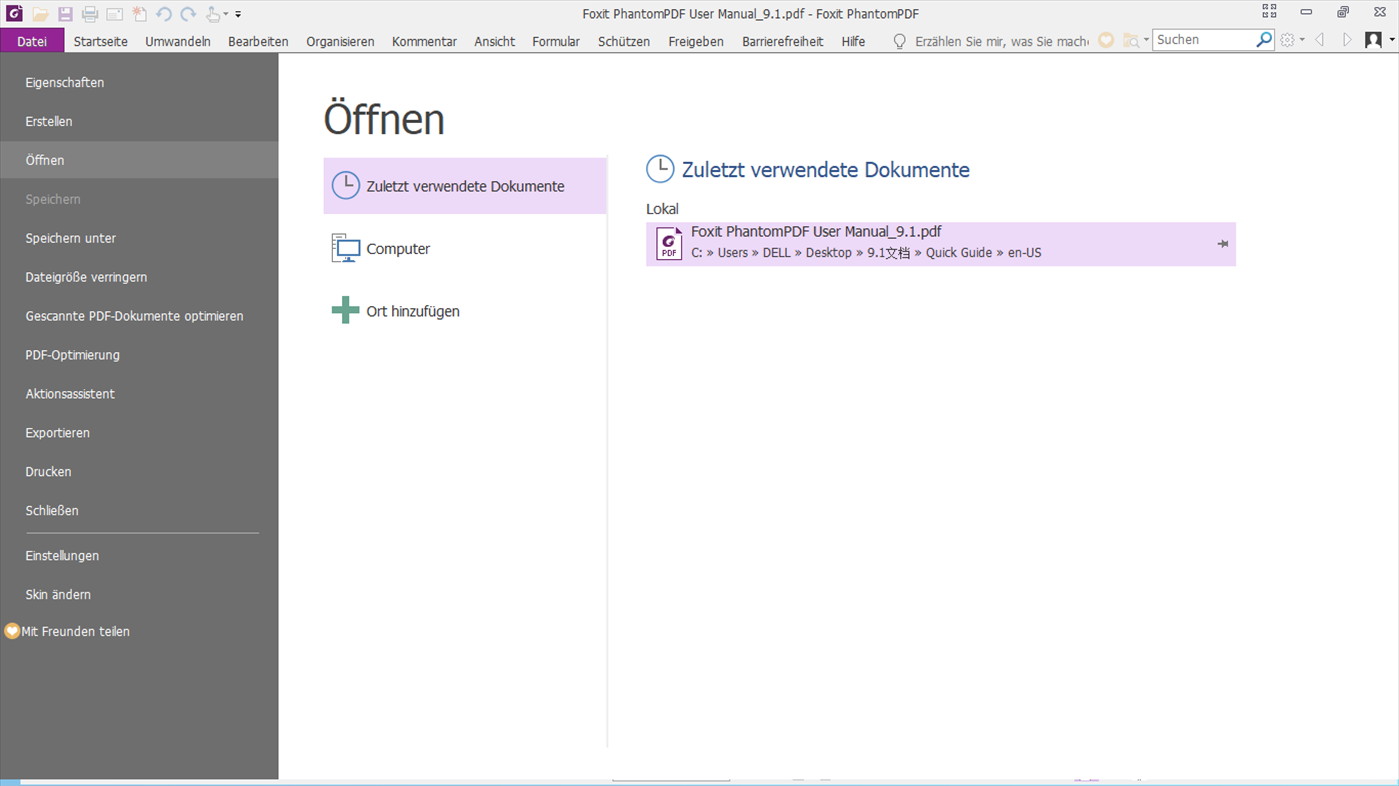
Task: Switch to the Startseite tab
Action: click(101, 41)
